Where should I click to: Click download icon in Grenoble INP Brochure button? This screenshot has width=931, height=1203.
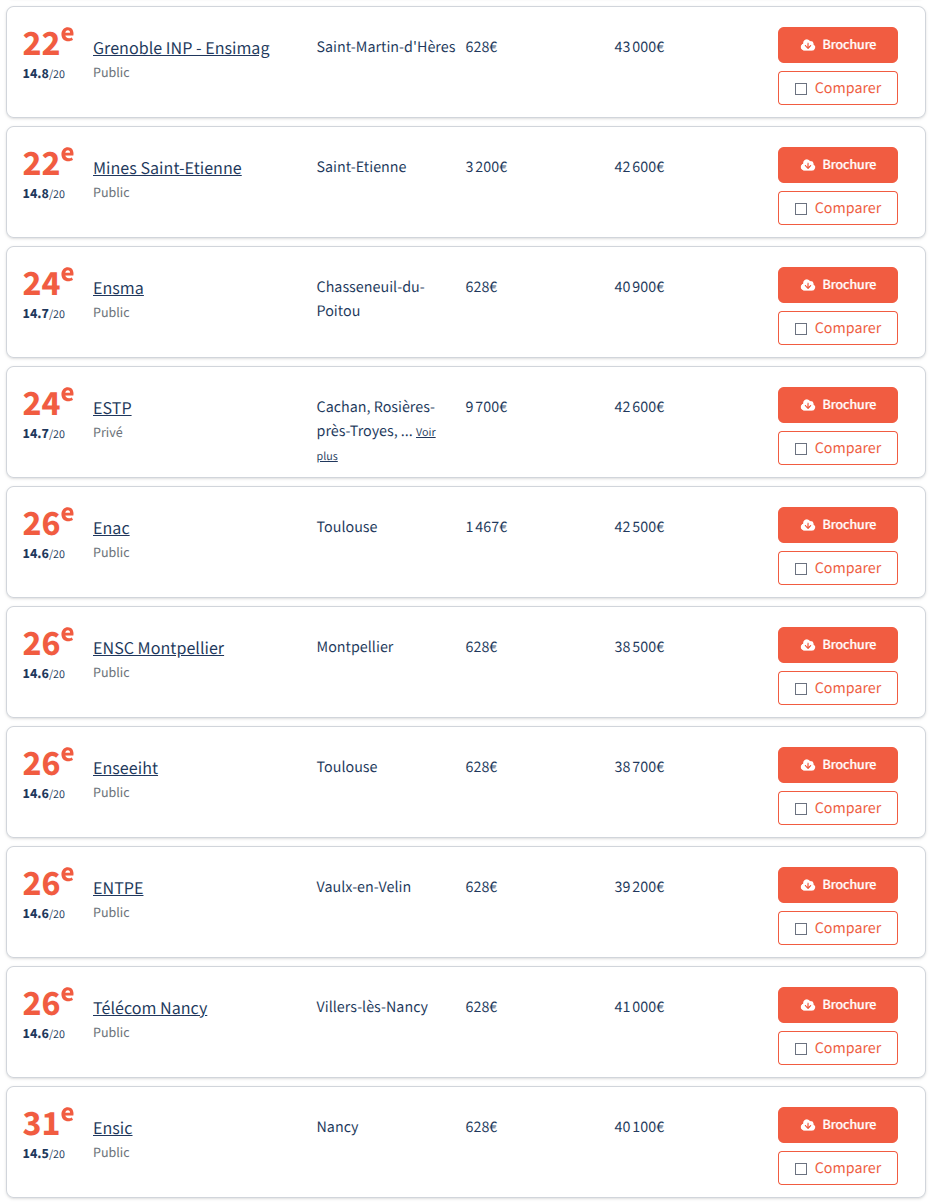(x=808, y=45)
